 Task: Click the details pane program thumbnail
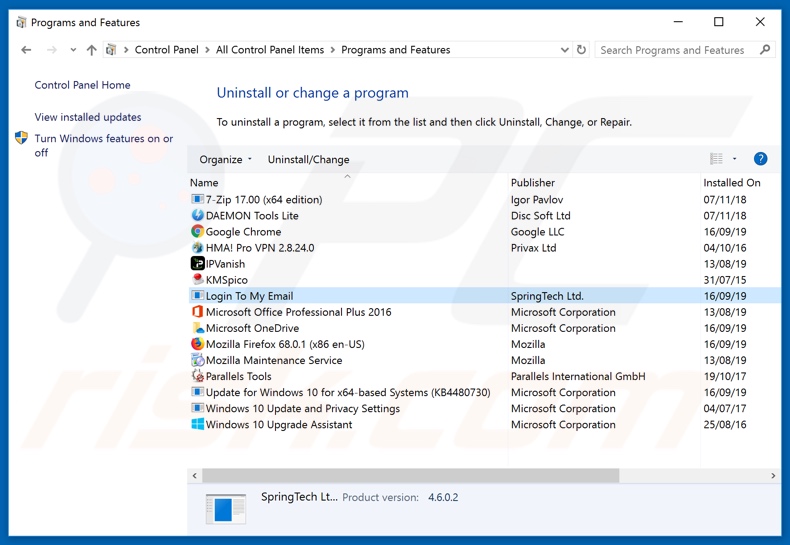point(226,509)
